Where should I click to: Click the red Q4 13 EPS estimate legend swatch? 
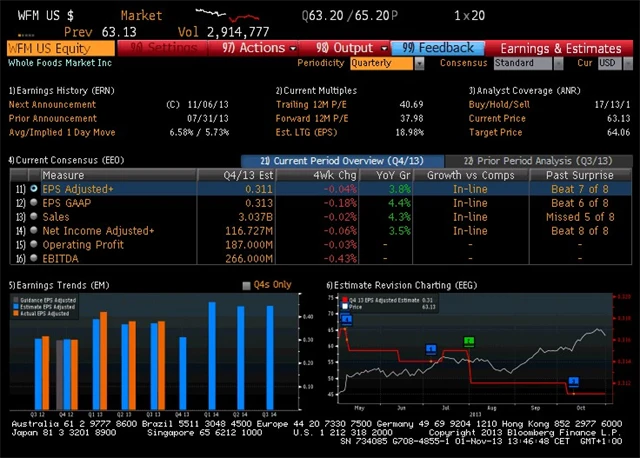click(343, 298)
